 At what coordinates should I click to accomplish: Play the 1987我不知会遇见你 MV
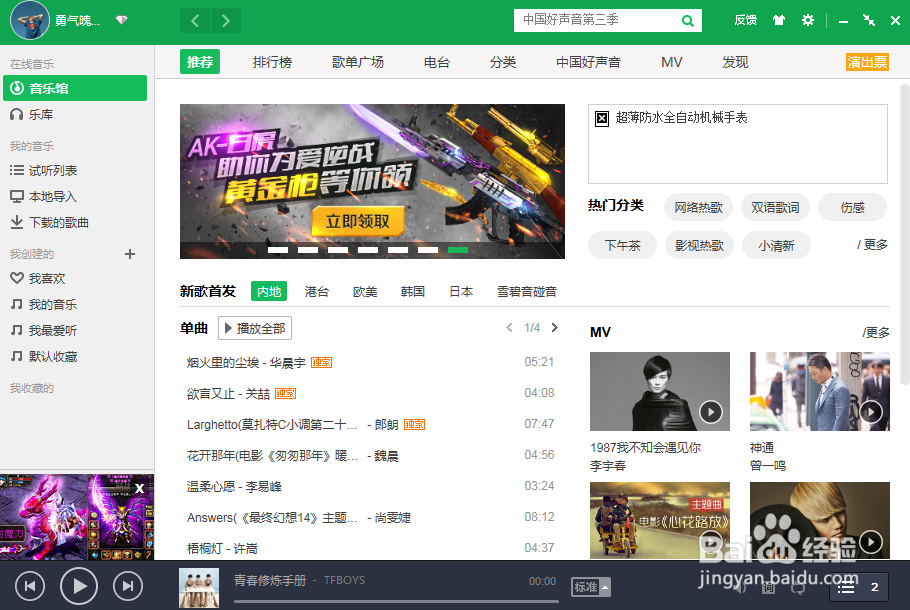point(660,392)
